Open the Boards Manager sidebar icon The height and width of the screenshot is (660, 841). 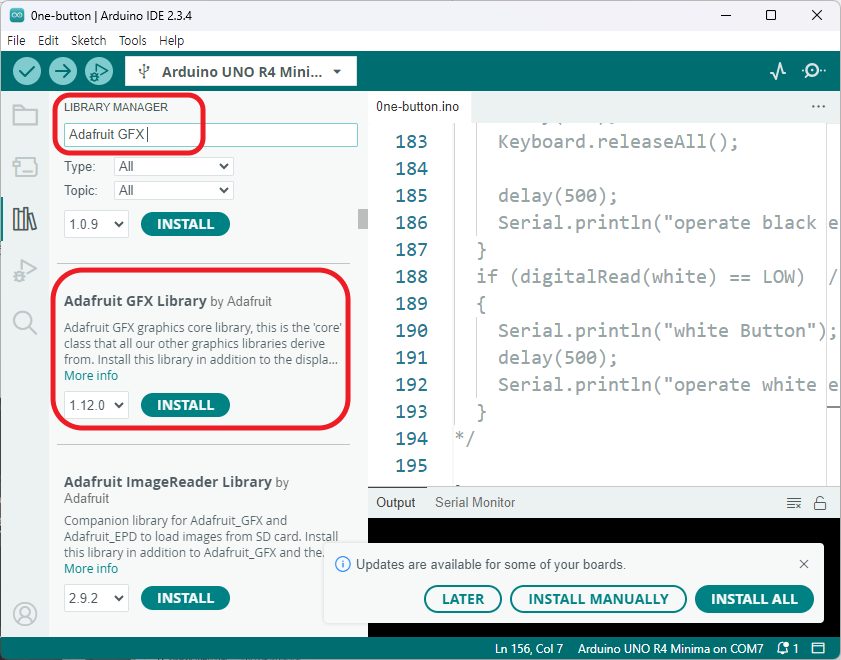click(25, 167)
